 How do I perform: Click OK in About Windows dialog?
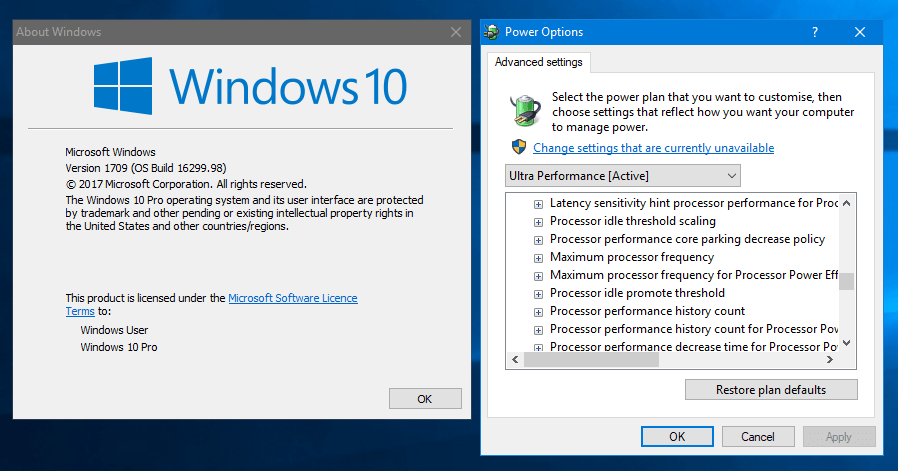pyautogui.click(x=425, y=399)
